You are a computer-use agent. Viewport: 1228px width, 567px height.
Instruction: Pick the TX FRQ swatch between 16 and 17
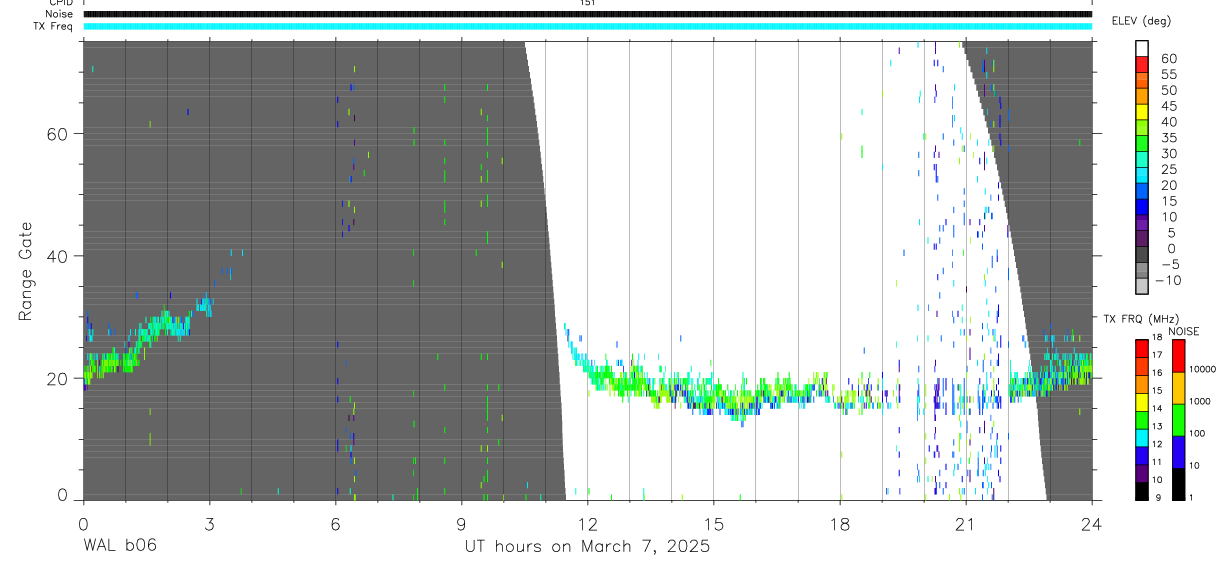pyautogui.click(x=1142, y=366)
